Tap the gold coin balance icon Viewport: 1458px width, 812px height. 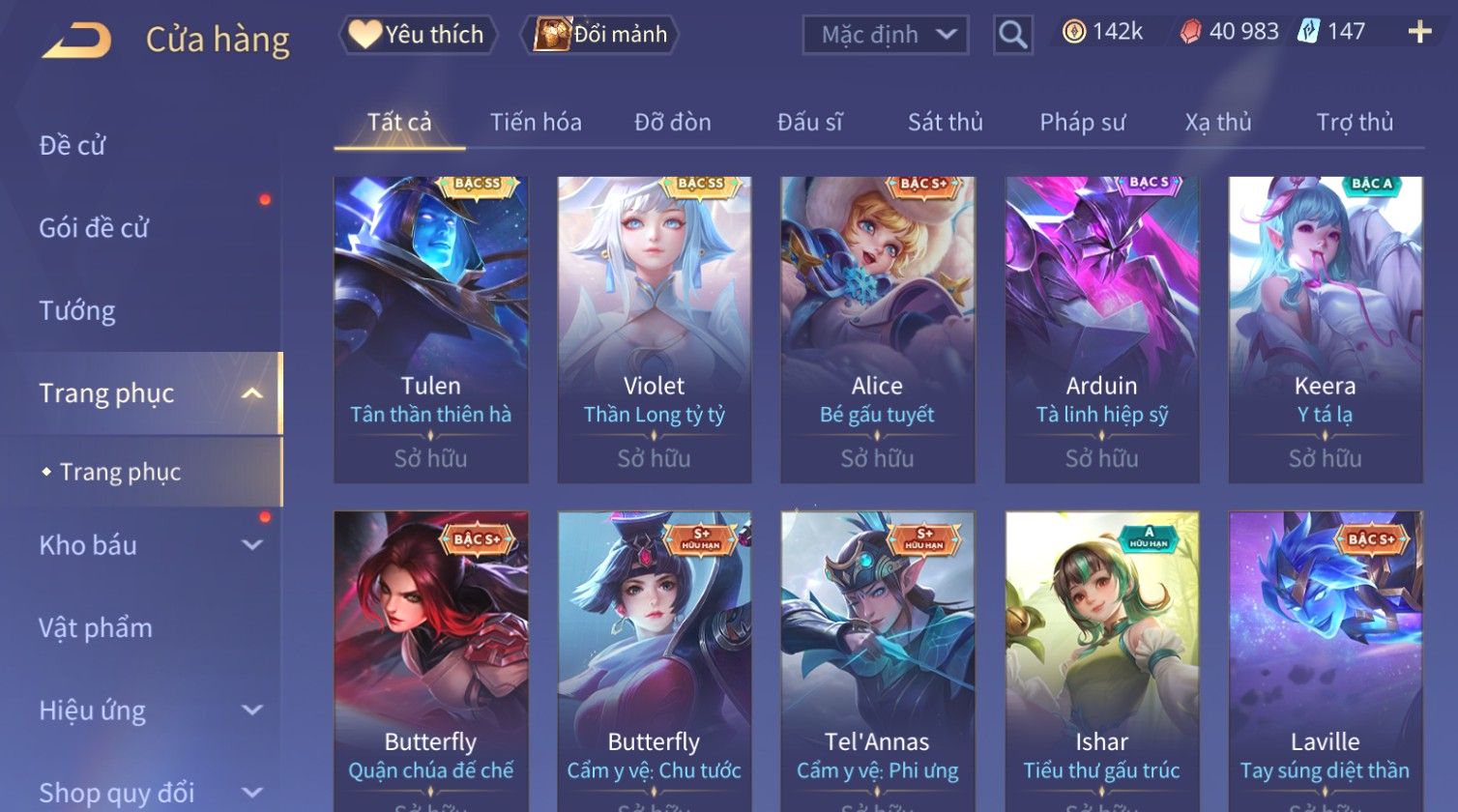pyautogui.click(x=1073, y=32)
